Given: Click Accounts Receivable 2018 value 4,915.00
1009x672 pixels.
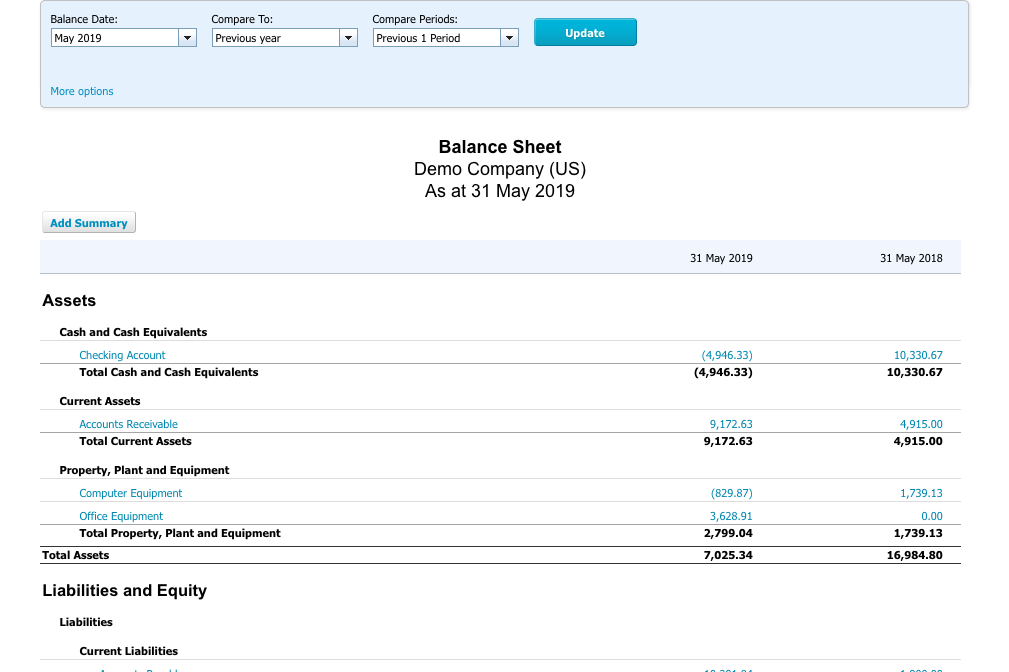Looking at the screenshot, I should (x=921, y=424).
